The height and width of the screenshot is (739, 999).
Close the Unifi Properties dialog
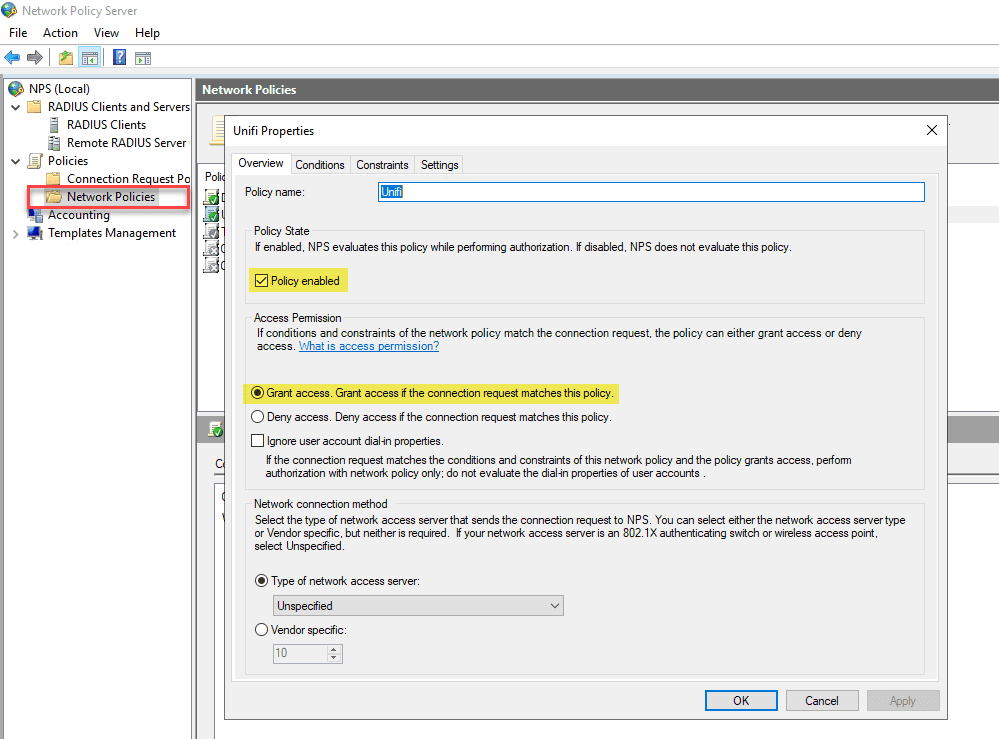click(x=931, y=130)
